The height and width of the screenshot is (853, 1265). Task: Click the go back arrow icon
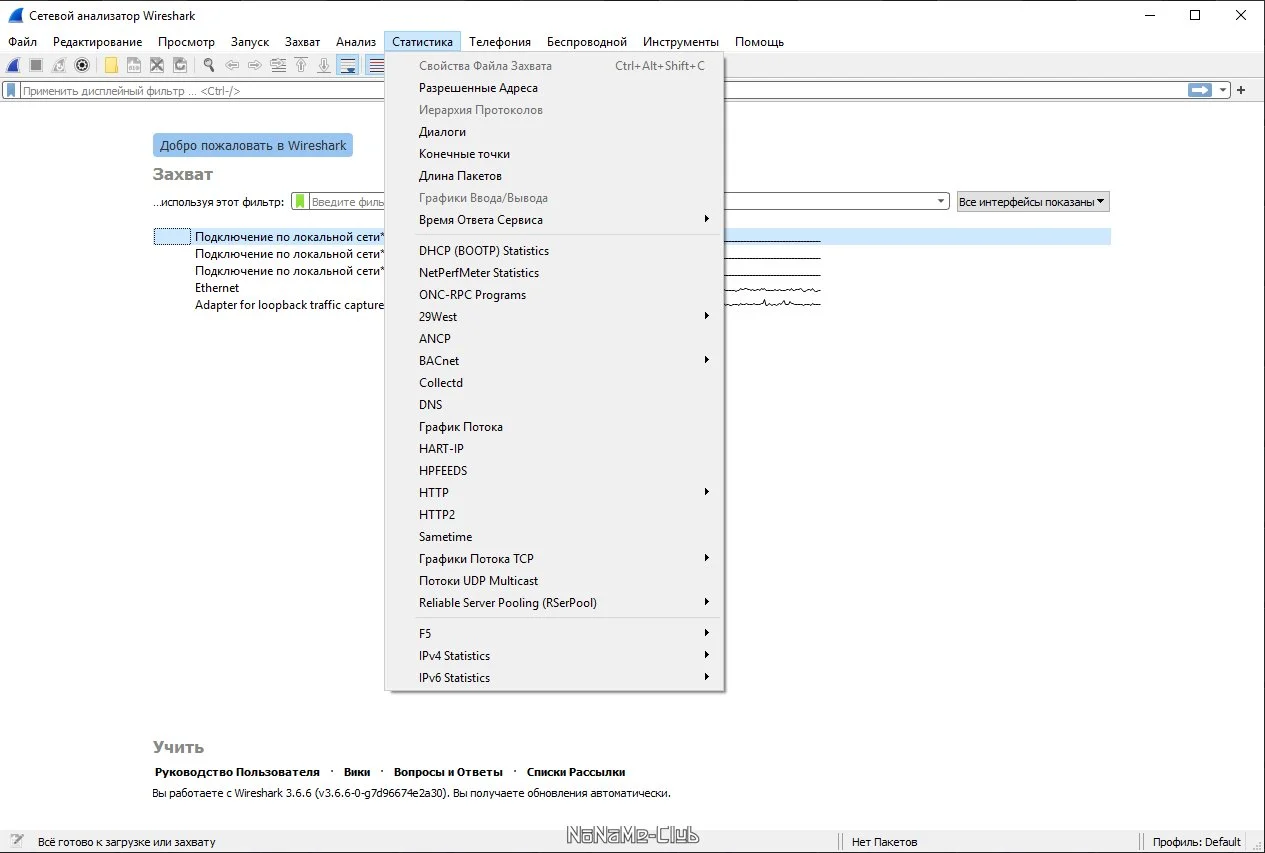click(x=232, y=65)
